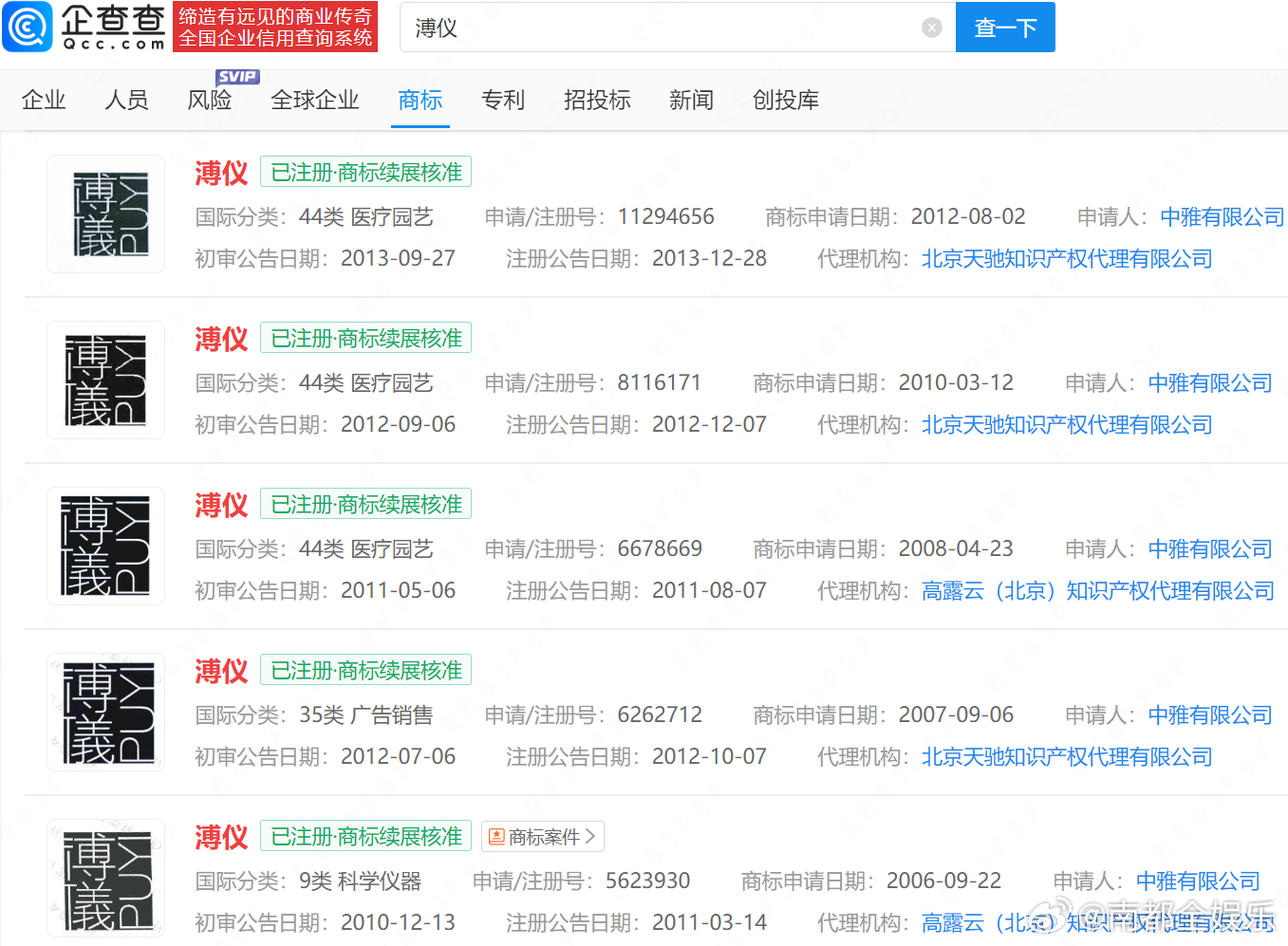Image resolution: width=1288 pixels, height=946 pixels.
Task: Click status tag 已注册·商标续展核准 for 6678669
Action: point(366,504)
